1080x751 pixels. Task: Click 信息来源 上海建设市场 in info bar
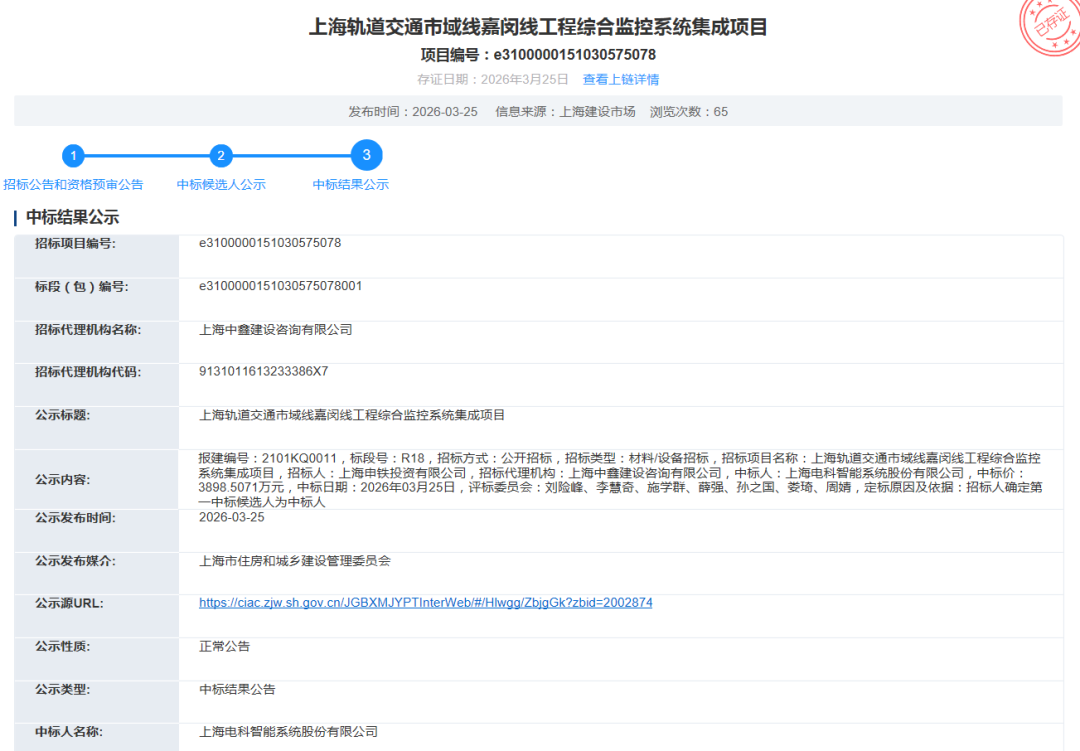click(x=565, y=112)
